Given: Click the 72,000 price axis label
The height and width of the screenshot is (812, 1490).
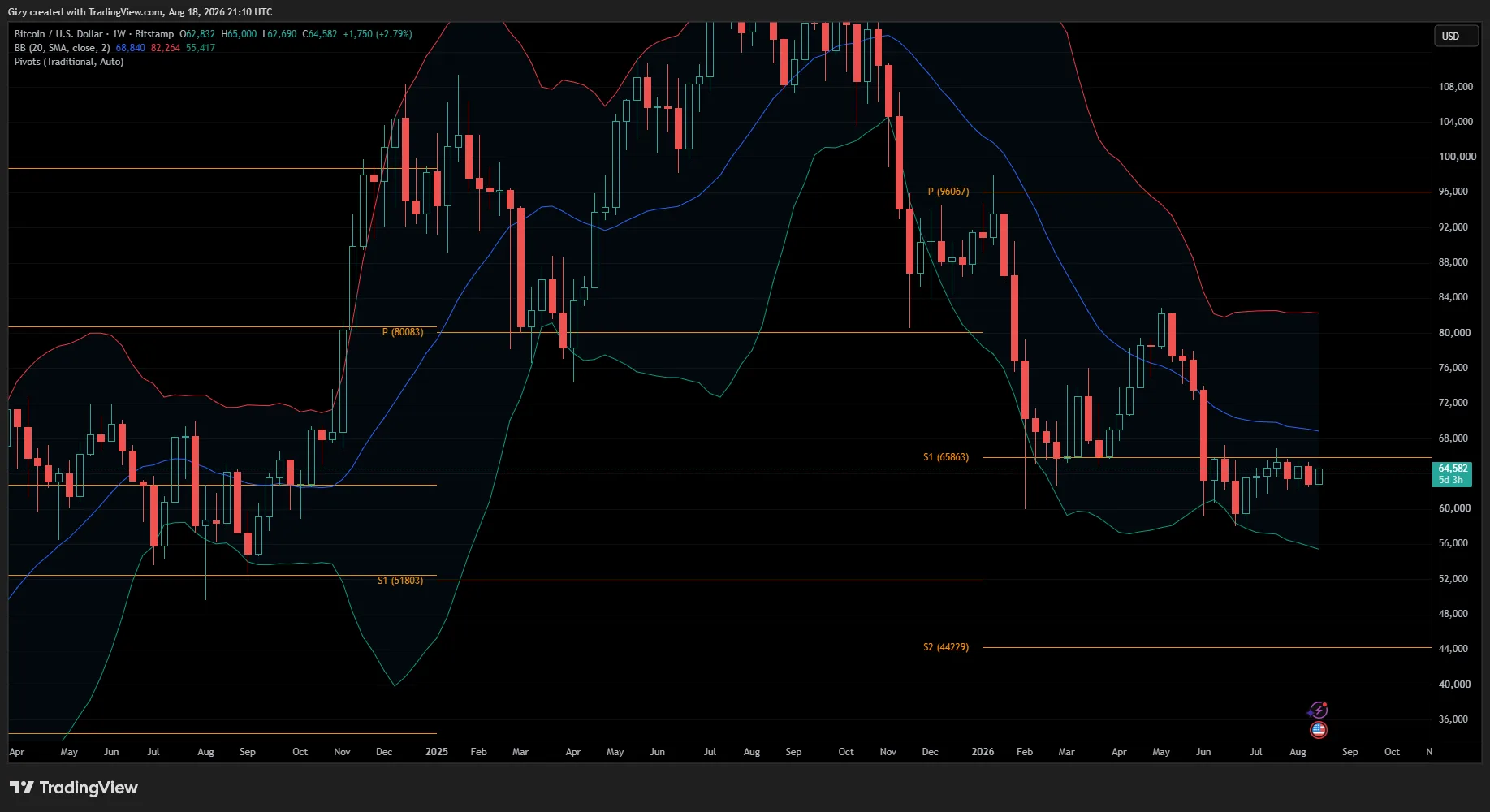Looking at the screenshot, I should [x=1453, y=403].
